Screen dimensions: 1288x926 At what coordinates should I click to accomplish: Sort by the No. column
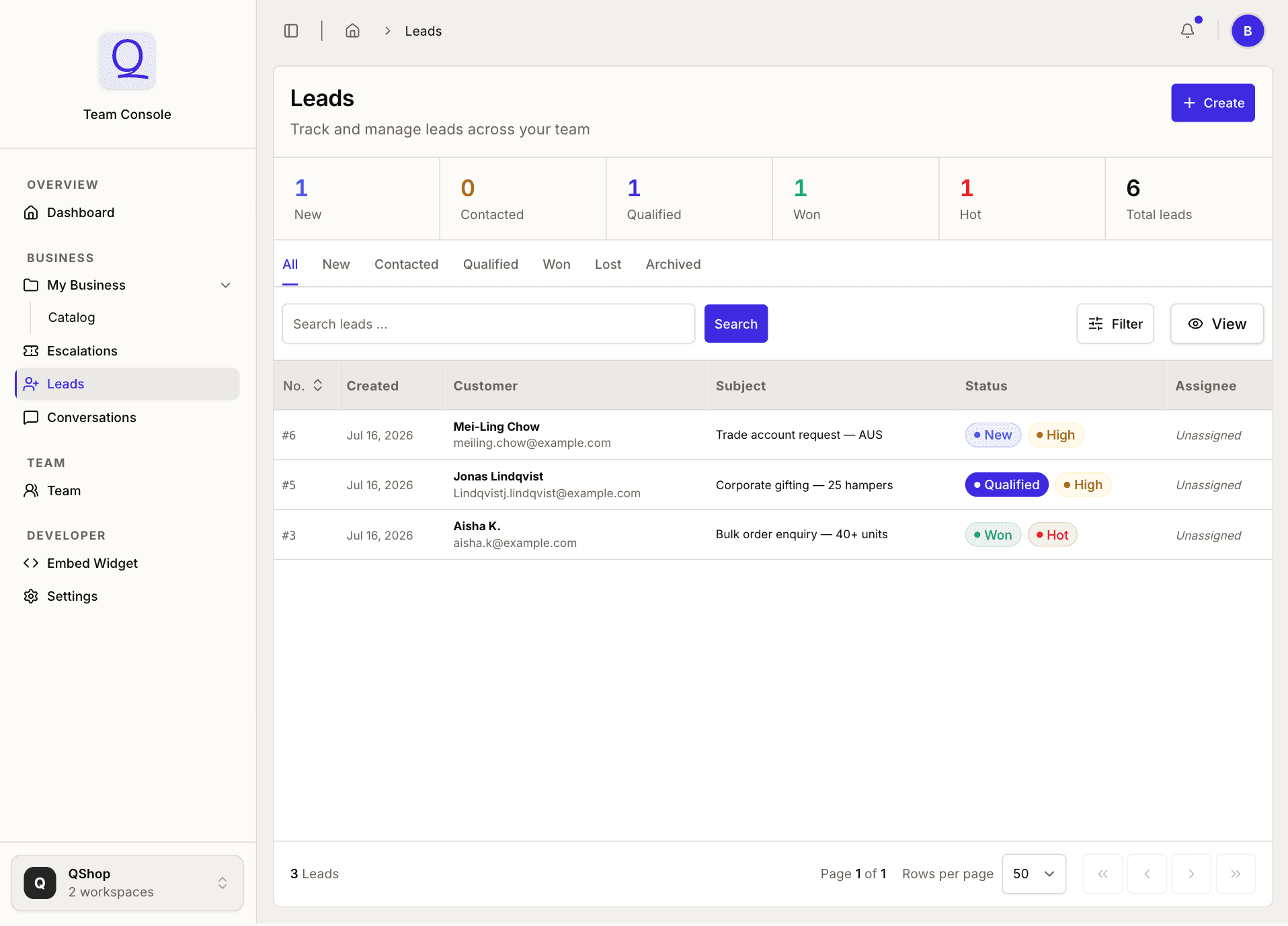coord(303,386)
